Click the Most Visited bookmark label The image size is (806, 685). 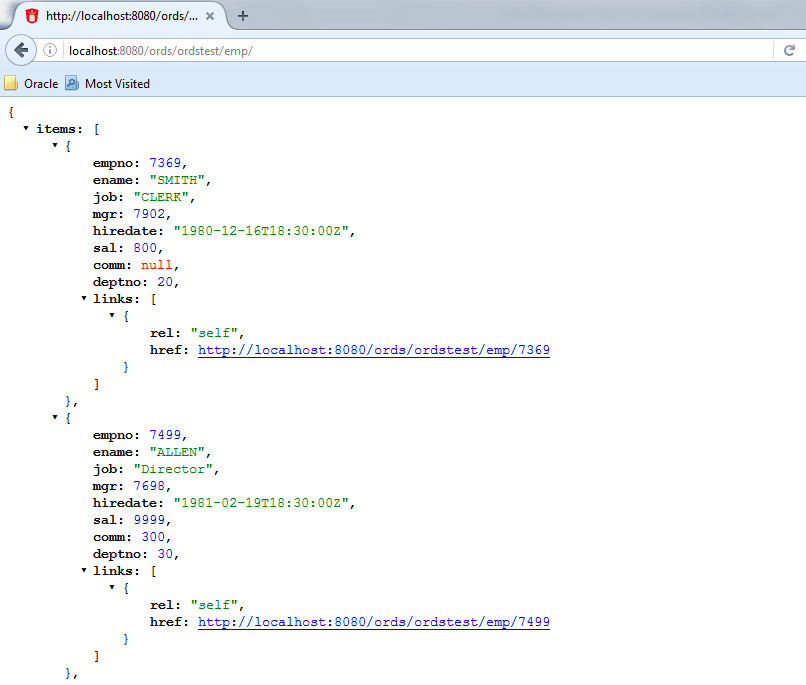point(117,84)
